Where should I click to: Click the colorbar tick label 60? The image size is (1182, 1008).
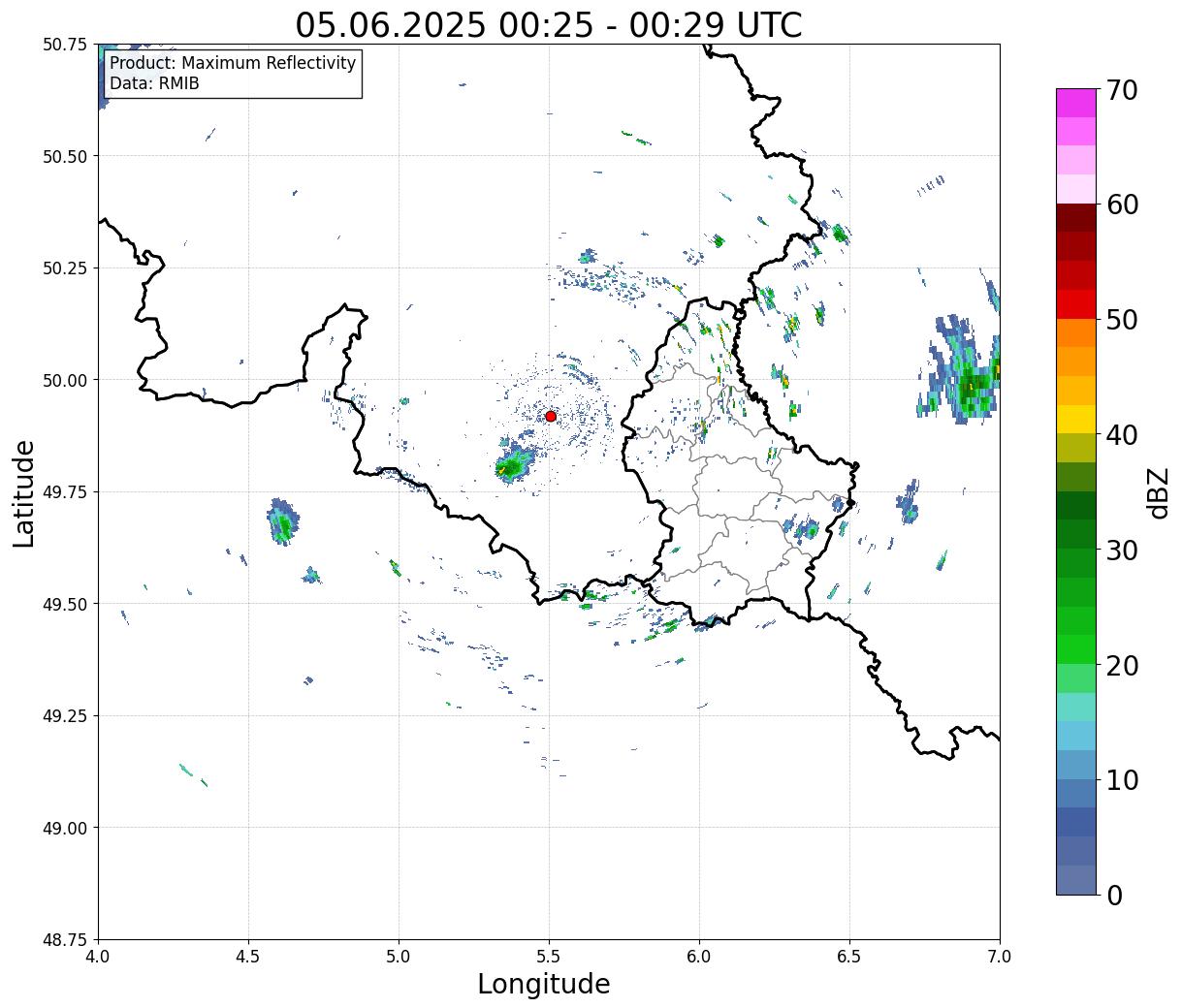coord(1122,205)
